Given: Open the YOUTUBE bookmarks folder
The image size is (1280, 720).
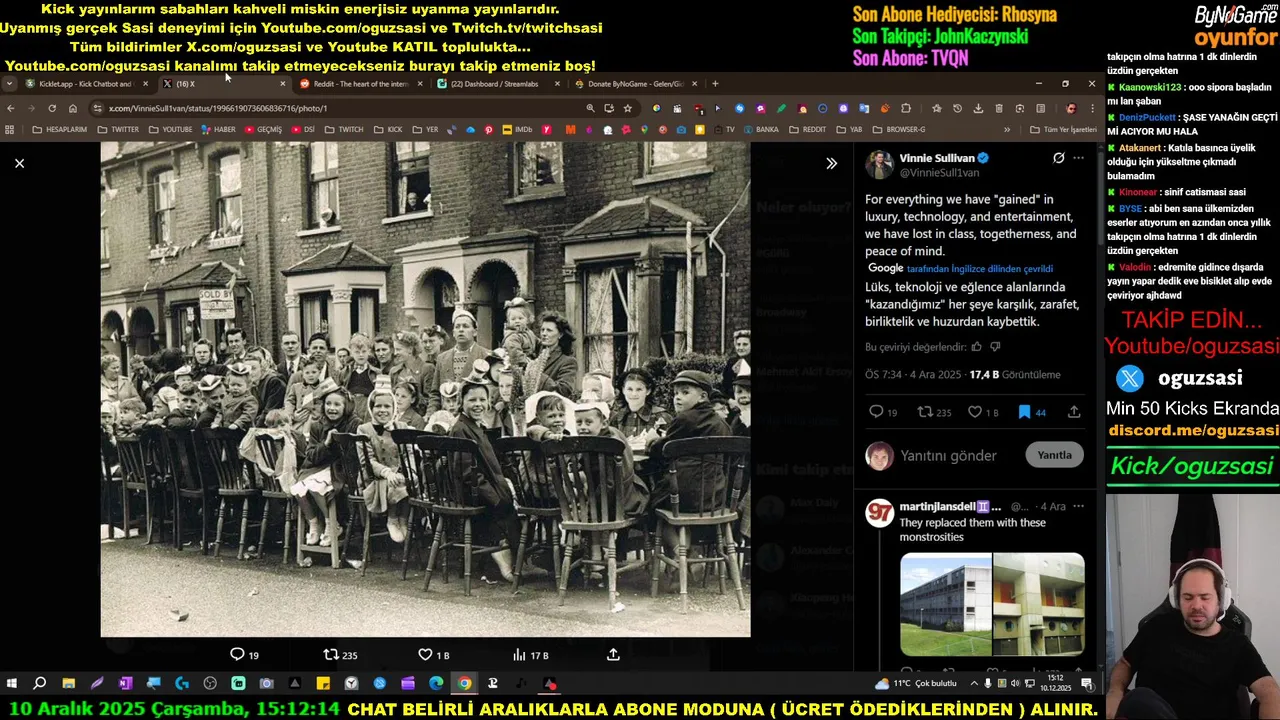Looking at the screenshot, I should (170, 130).
